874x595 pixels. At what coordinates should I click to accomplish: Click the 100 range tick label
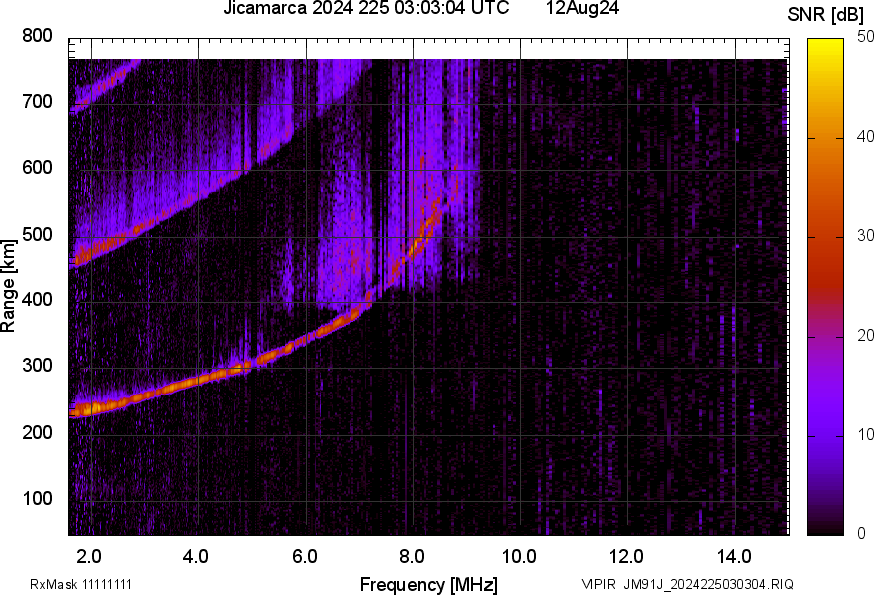(37, 498)
